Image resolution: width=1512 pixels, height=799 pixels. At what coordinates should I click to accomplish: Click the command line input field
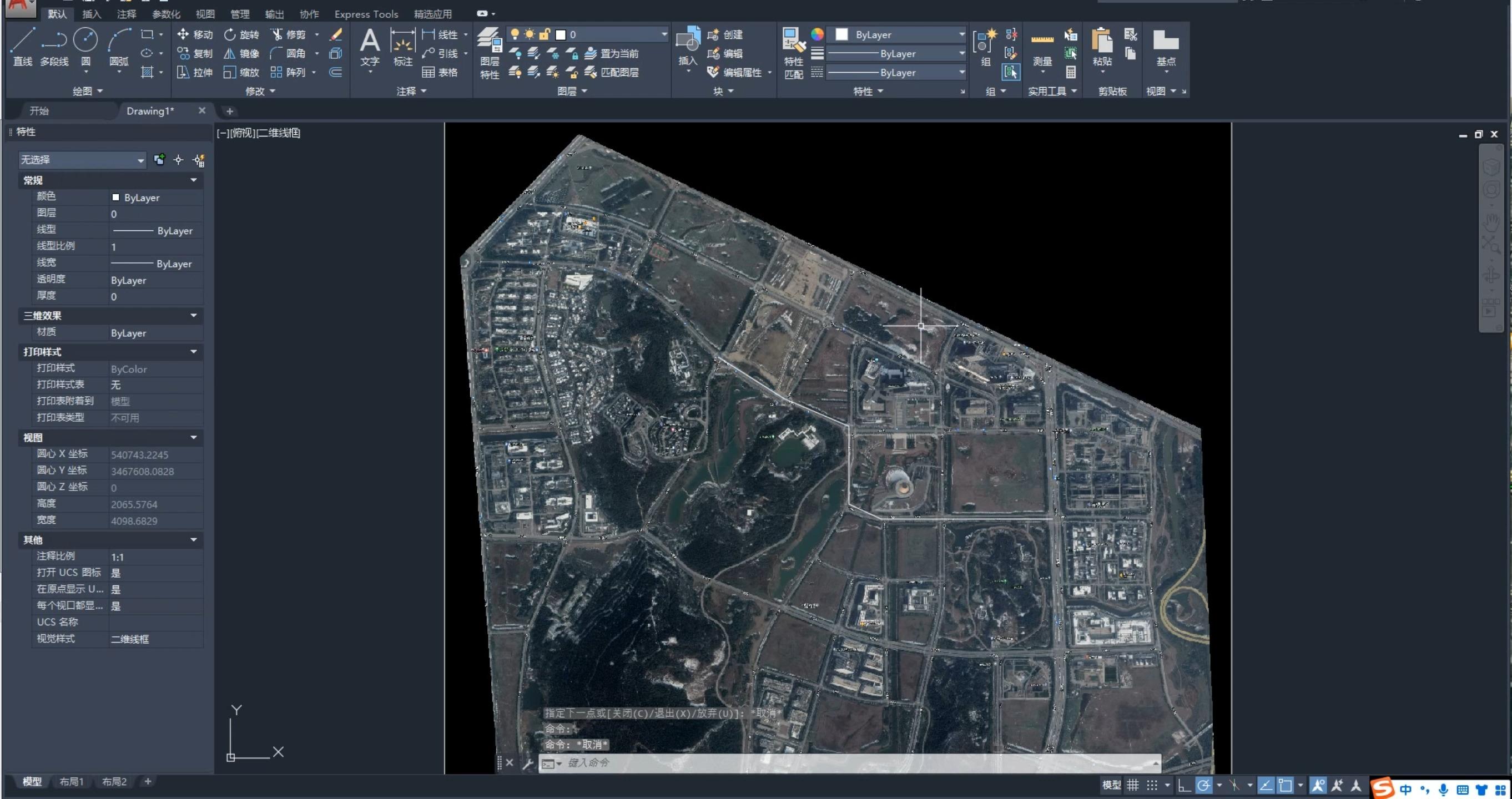coord(821,762)
